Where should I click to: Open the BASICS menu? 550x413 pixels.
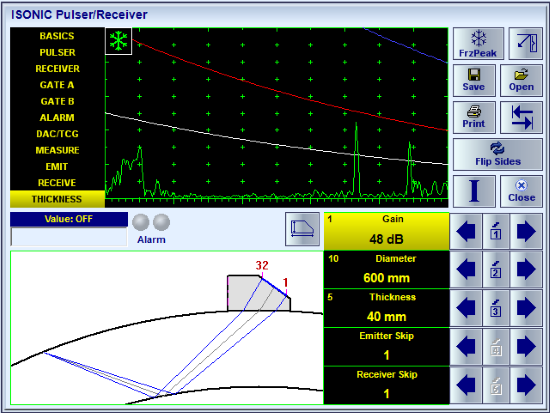[x=57, y=36]
